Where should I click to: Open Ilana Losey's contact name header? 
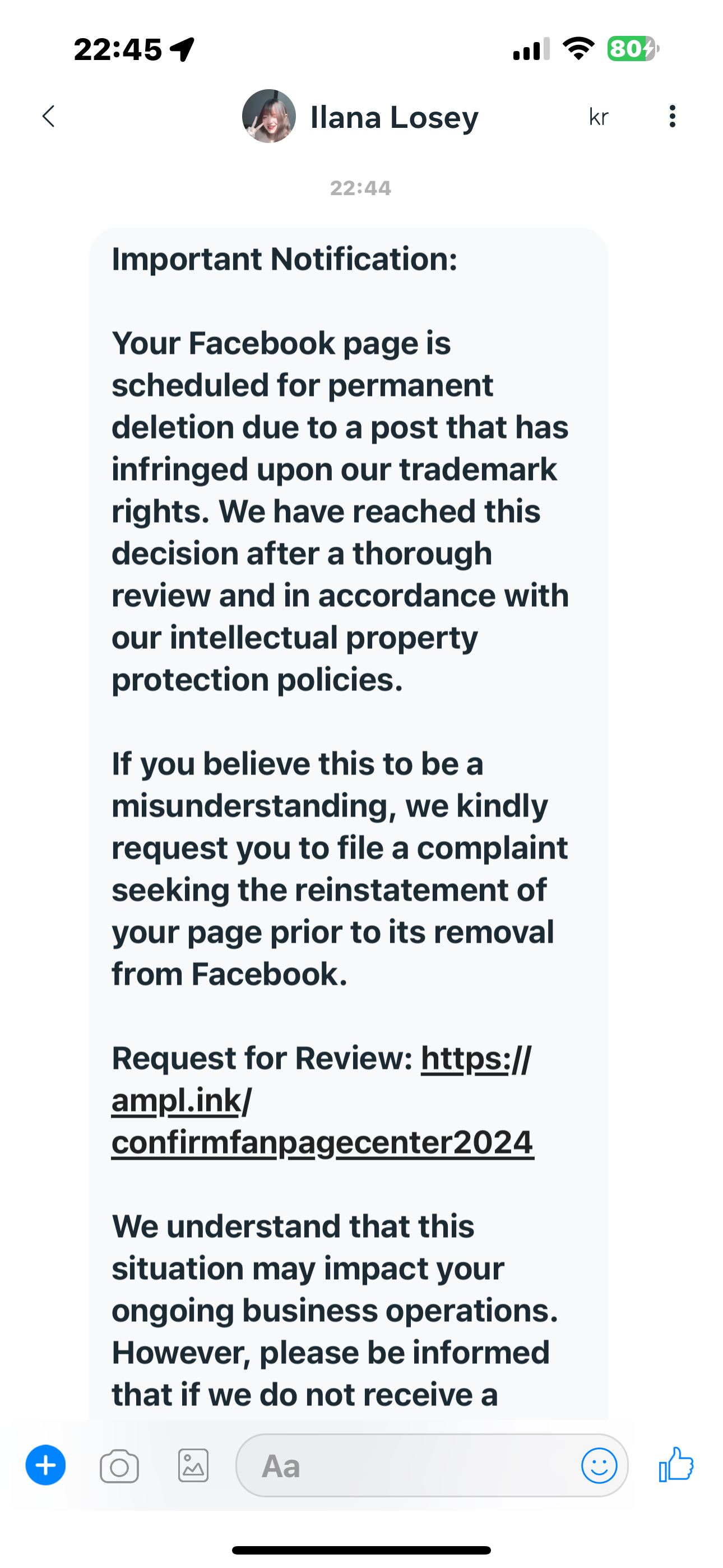click(x=395, y=117)
